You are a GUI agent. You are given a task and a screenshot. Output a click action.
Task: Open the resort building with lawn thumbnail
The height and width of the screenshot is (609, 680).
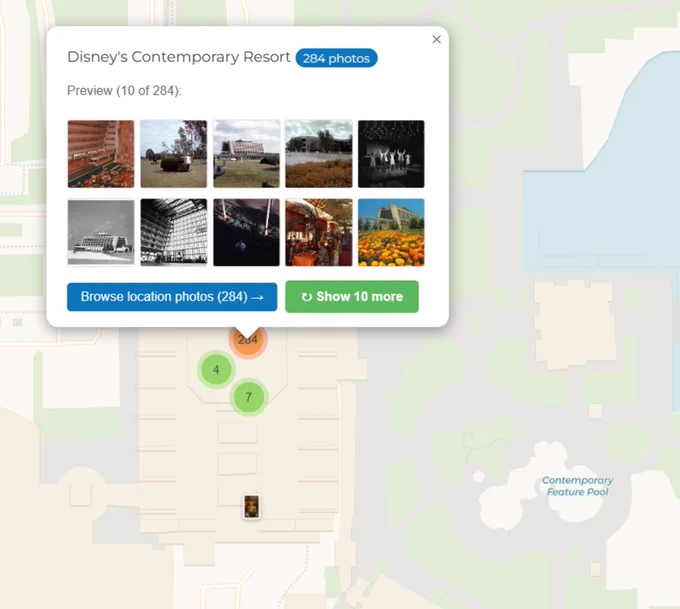(246, 154)
